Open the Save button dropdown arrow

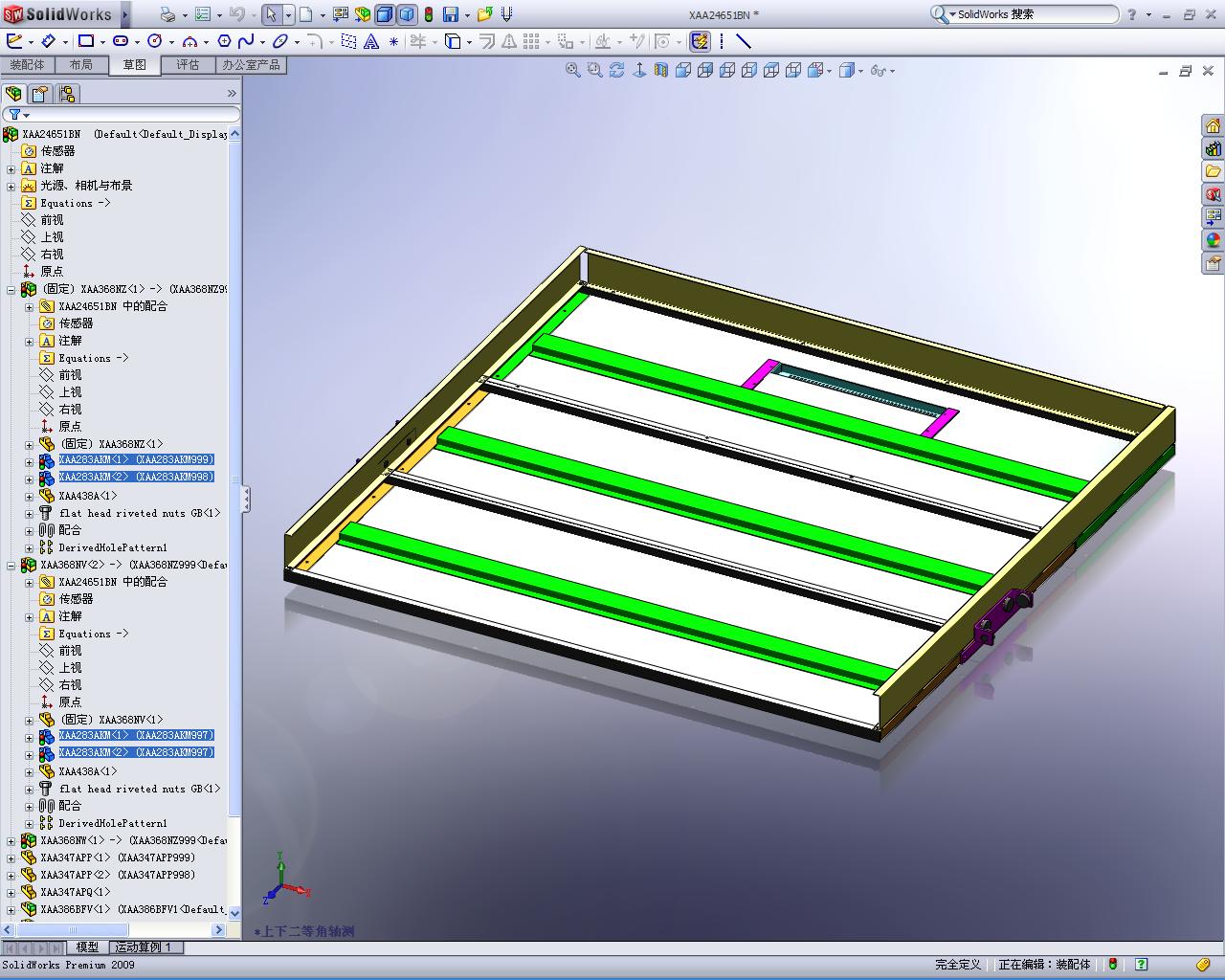pyautogui.click(x=468, y=14)
